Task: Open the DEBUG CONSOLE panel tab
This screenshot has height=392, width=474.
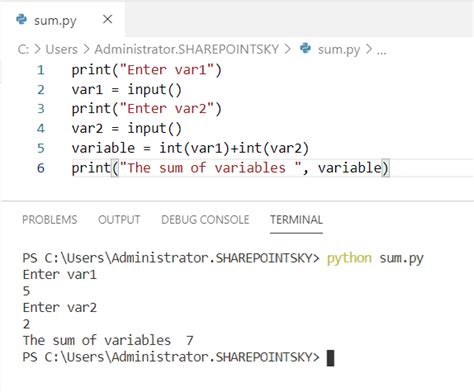Action: pyautogui.click(x=205, y=219)
